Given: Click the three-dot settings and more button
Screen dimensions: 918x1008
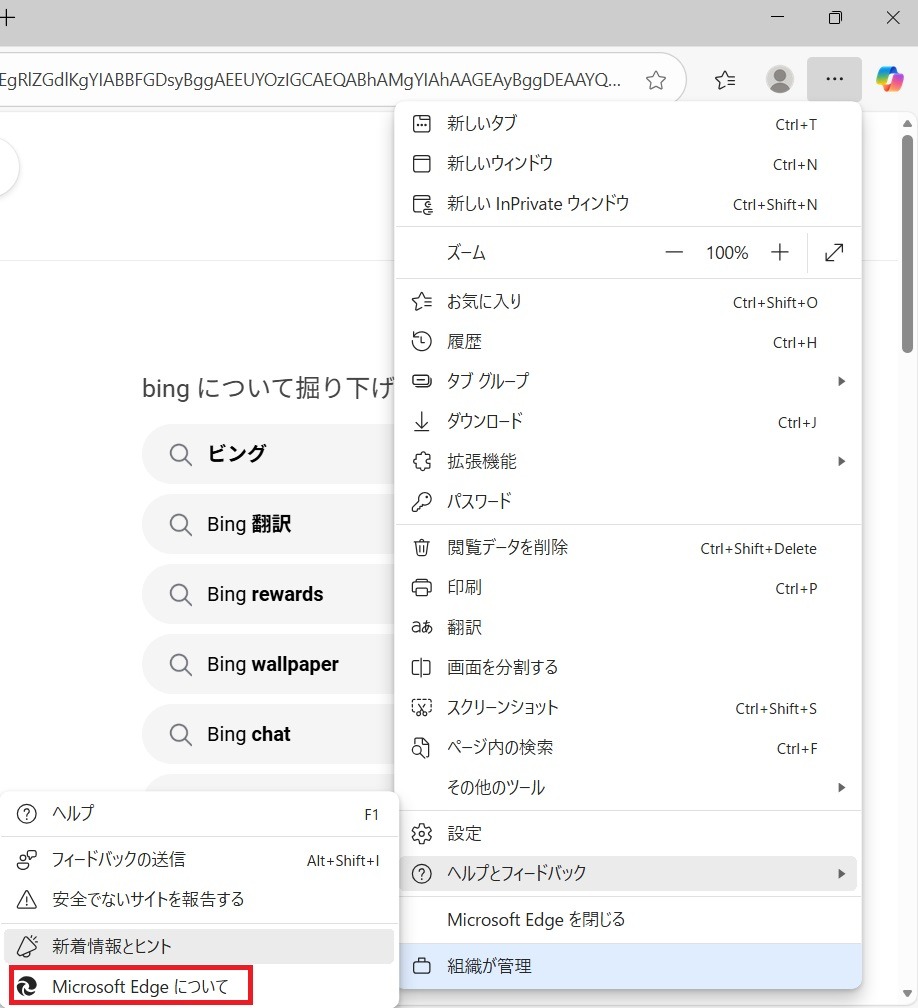Looking at the screenshot, I should point(834,79).
